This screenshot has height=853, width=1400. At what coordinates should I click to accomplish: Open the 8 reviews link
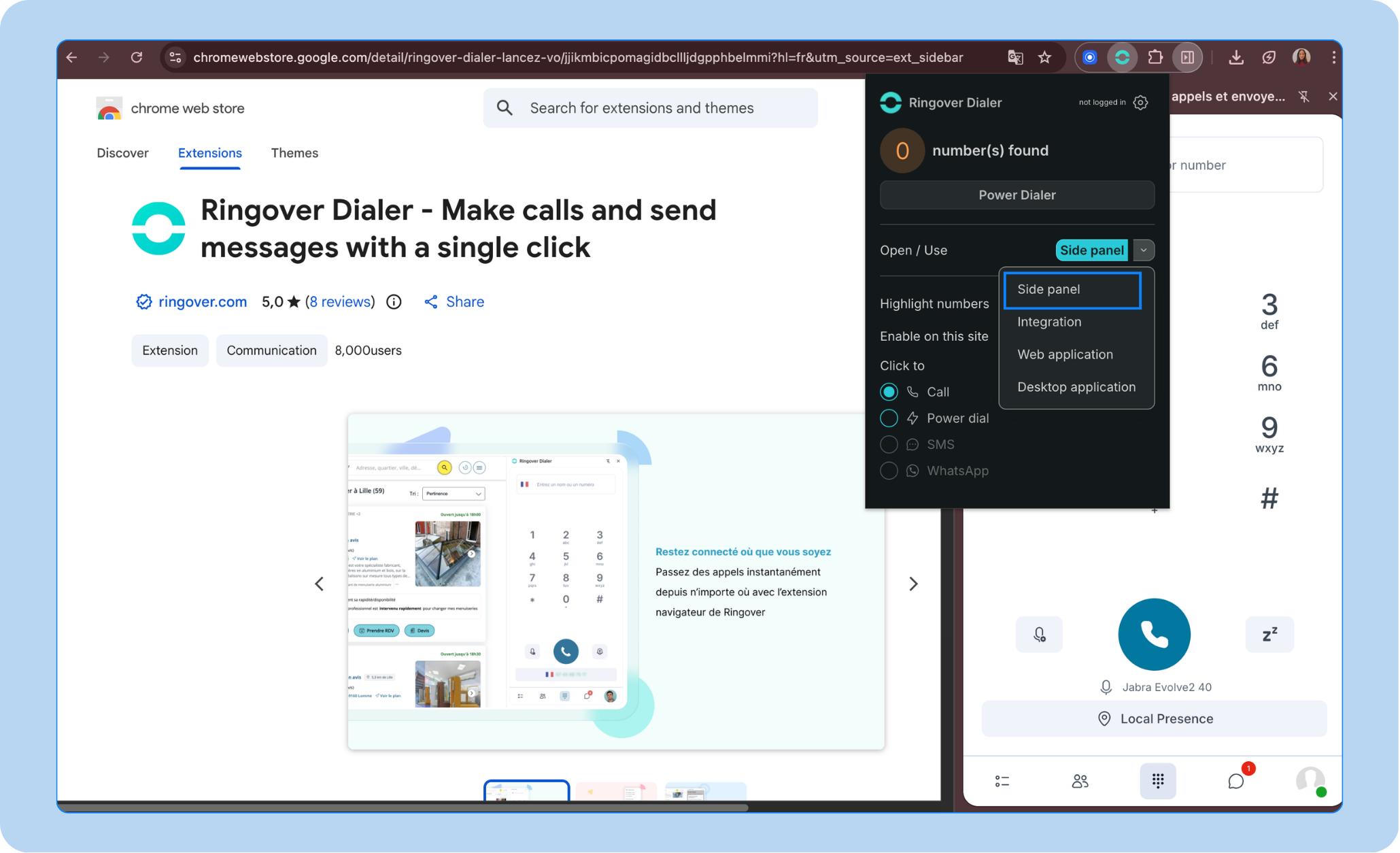340,301
